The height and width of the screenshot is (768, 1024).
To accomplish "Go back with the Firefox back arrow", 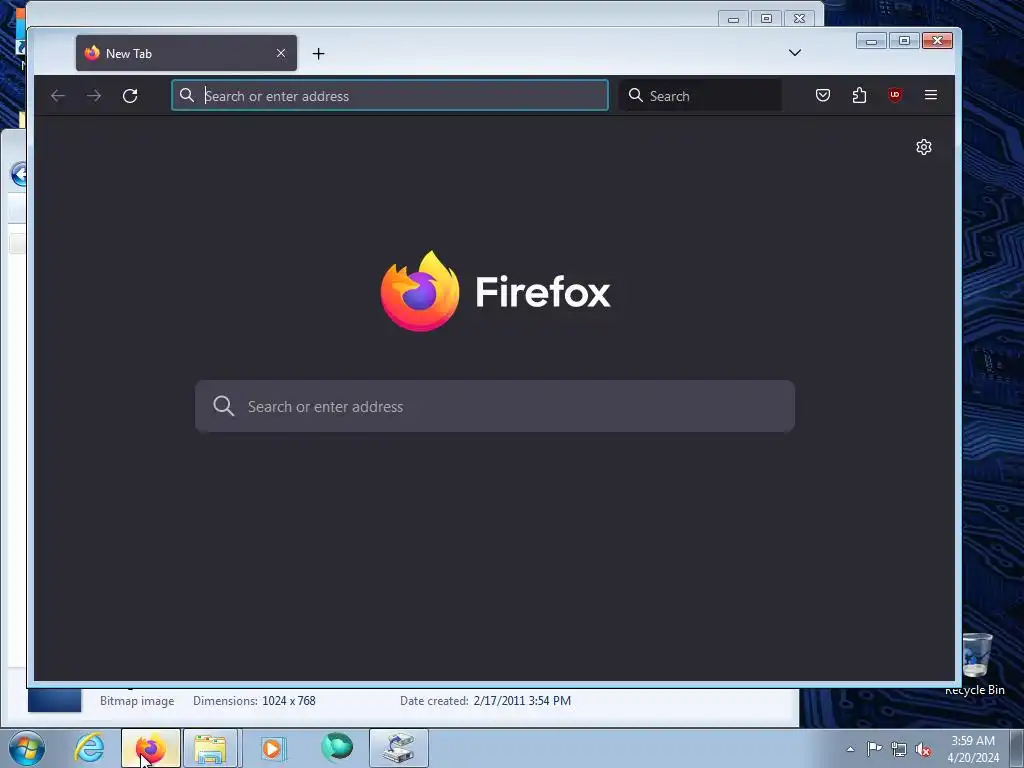I will [x=58, y=96].
